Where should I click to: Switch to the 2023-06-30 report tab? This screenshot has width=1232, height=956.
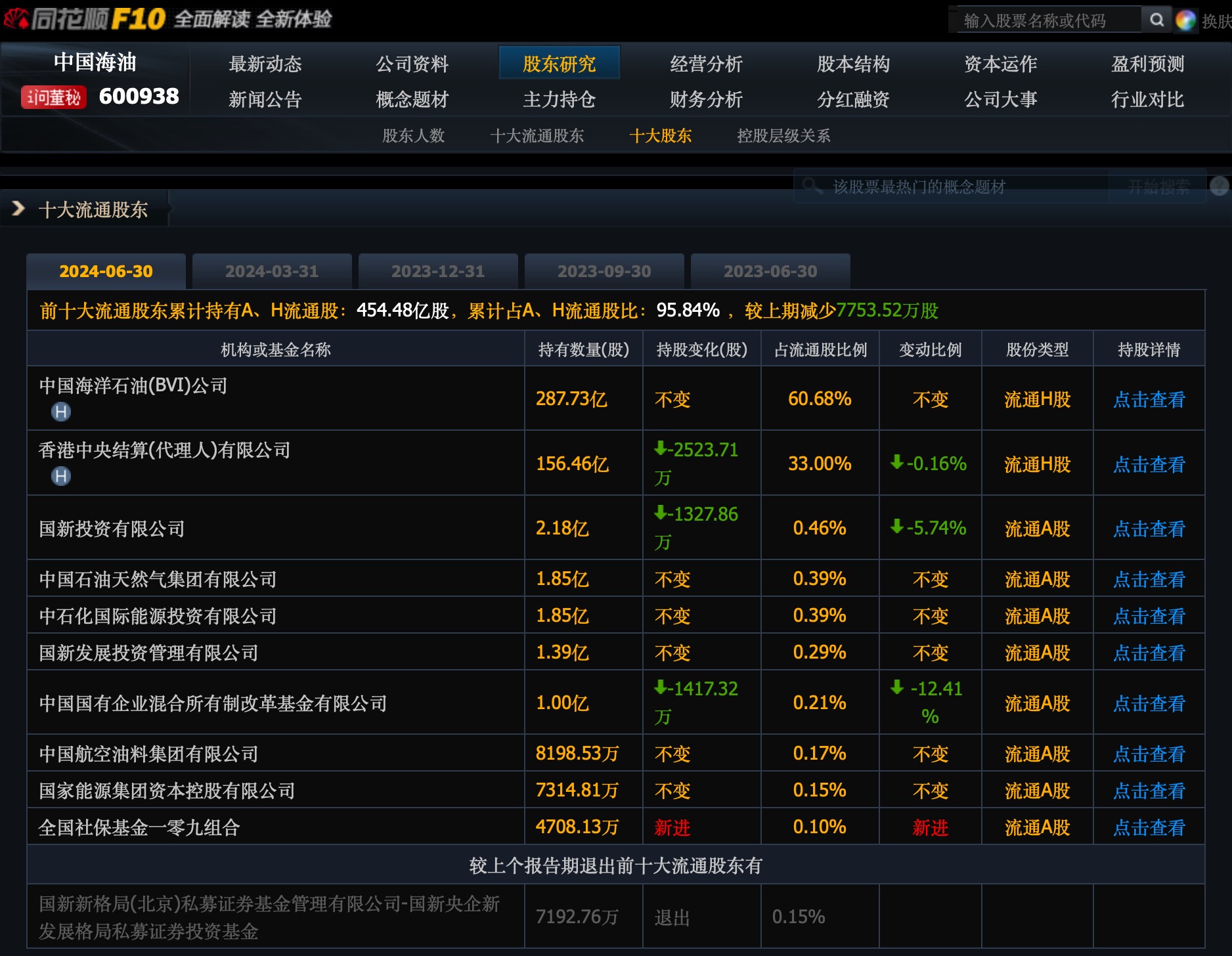770,271
